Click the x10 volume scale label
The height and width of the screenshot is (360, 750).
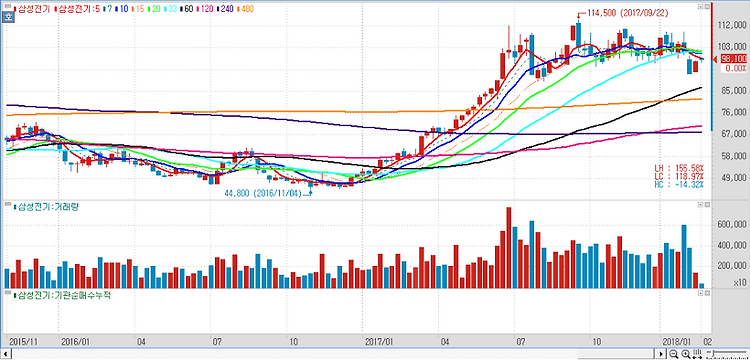click(x=739, y=283)
